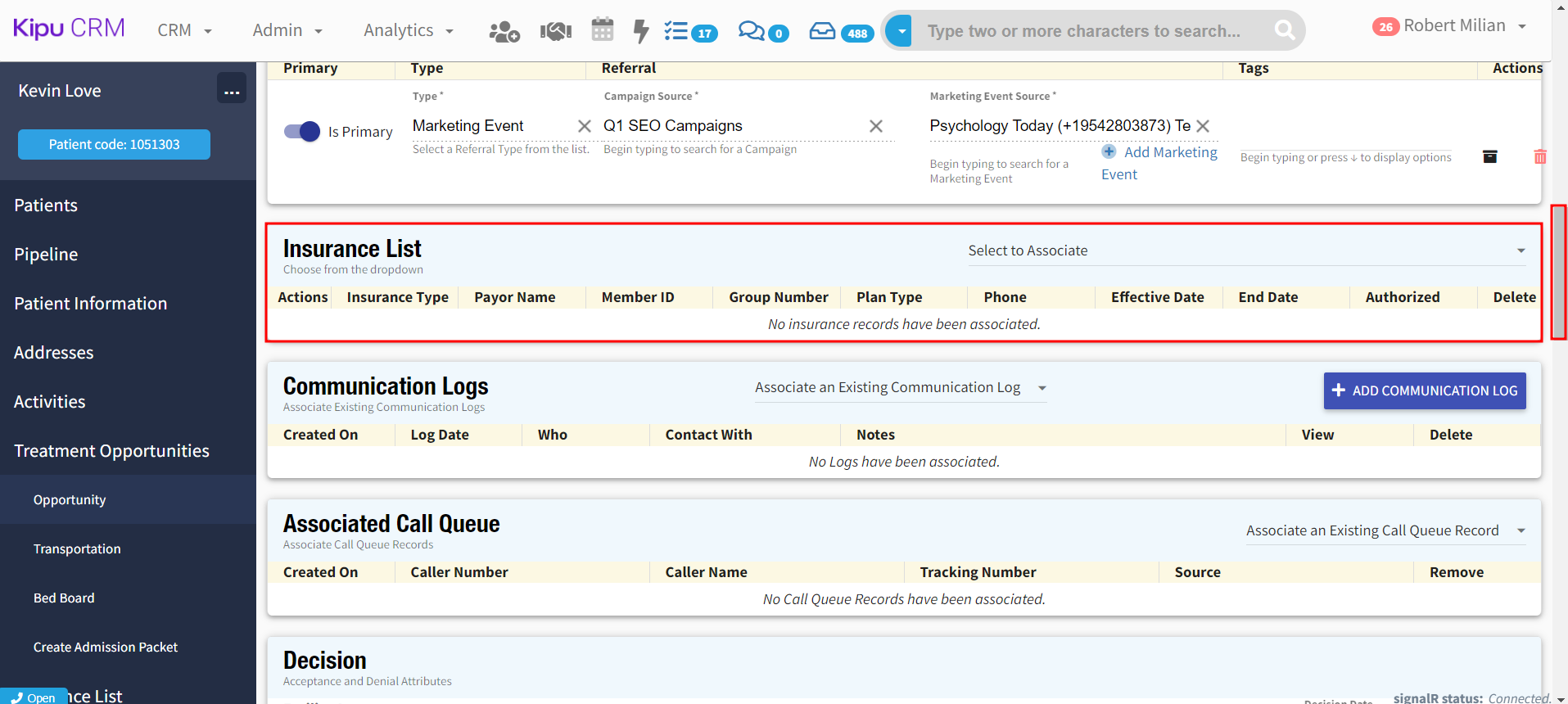Open the Analytics menu
Screen dimensions: 1568x704
[408, 30]
